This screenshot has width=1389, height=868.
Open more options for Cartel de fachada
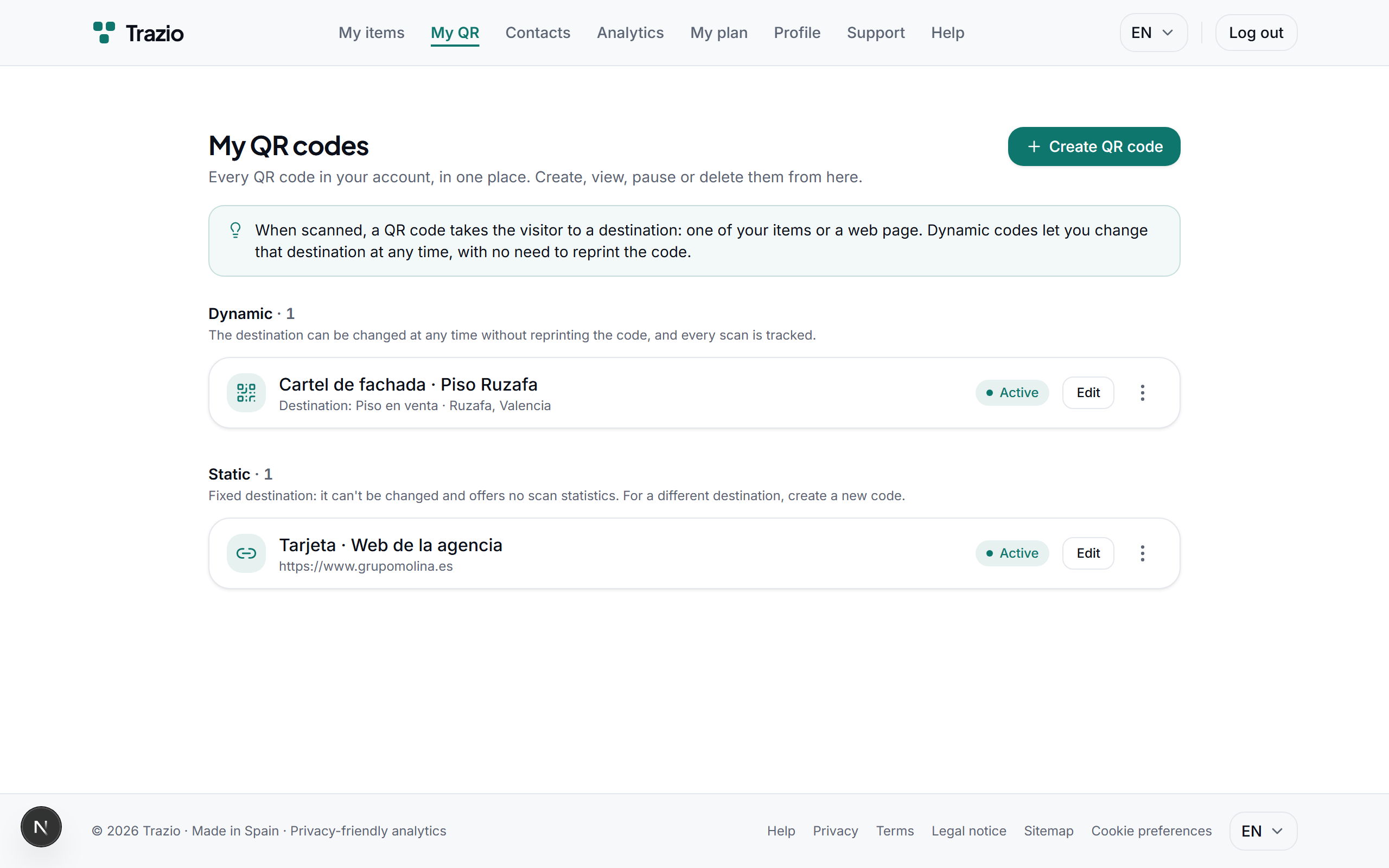coord(1142,393)
